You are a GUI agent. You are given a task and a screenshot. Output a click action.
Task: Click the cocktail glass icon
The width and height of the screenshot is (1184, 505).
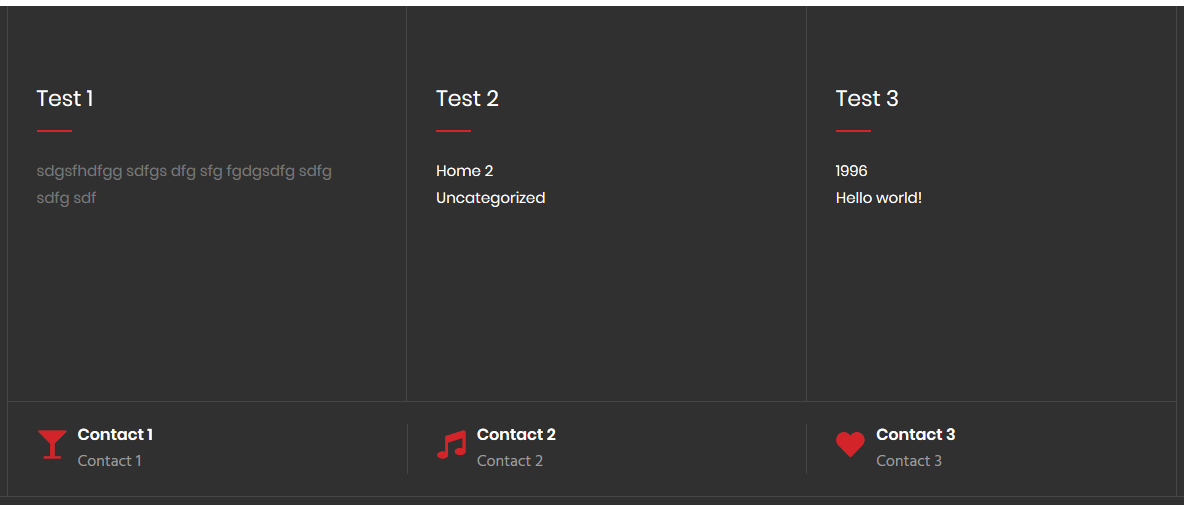coord(52,444)
